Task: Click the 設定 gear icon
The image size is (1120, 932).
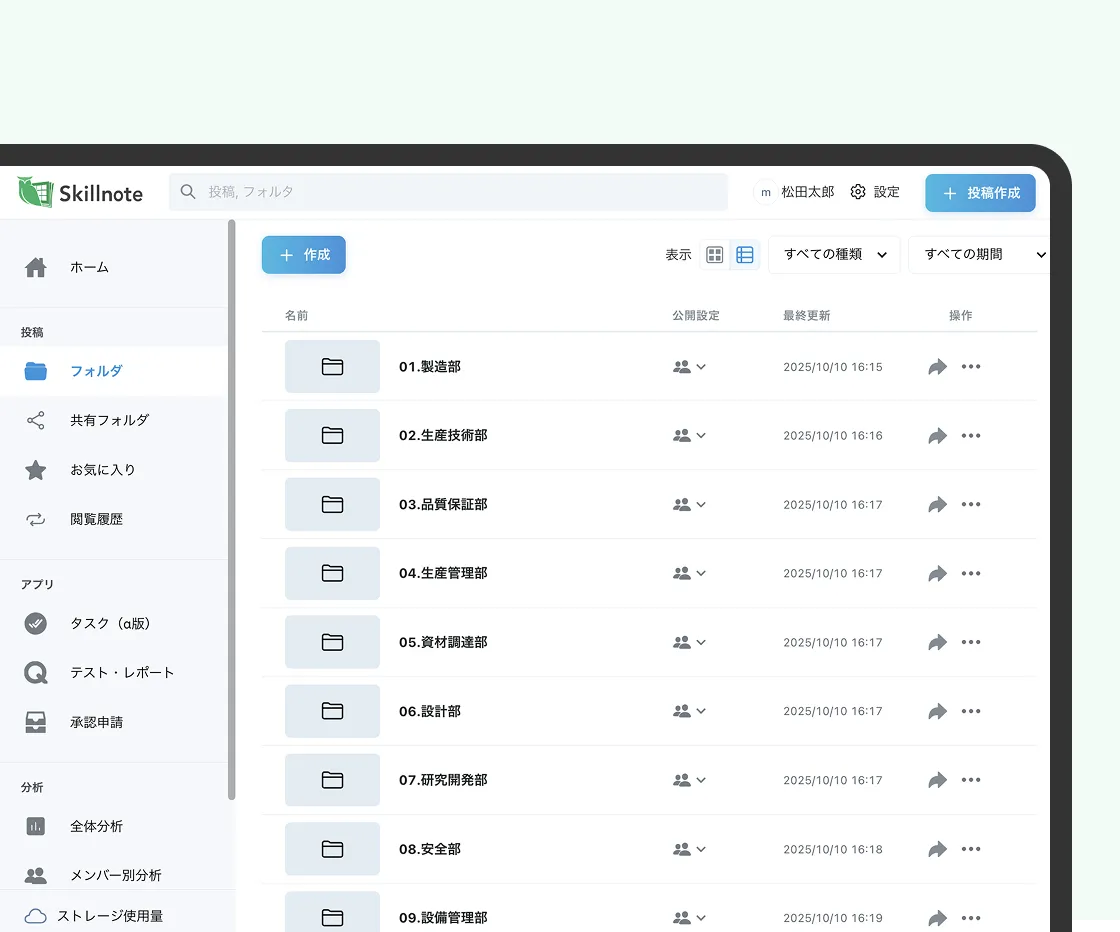Action: pos(858,192)
